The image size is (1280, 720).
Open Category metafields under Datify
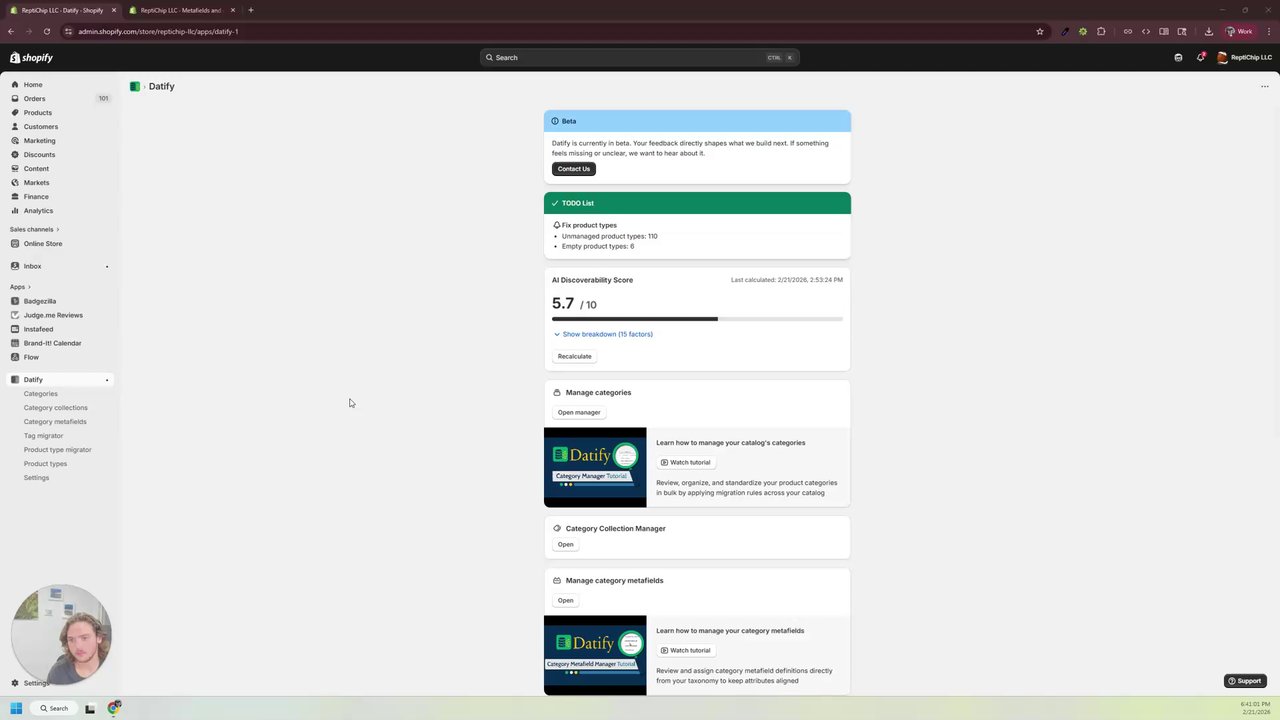(55, 422)
